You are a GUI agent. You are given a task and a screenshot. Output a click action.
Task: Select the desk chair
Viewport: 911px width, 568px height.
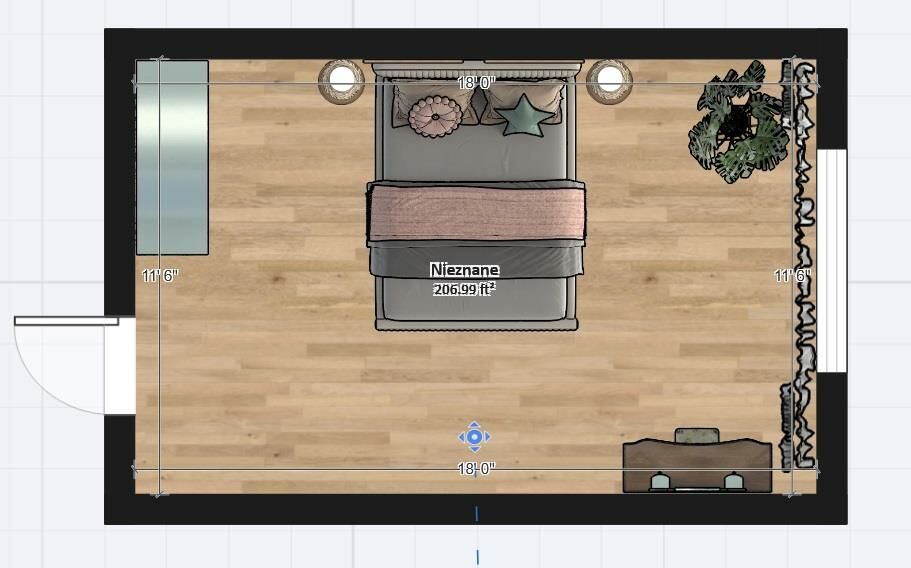(x=697, y=435)
